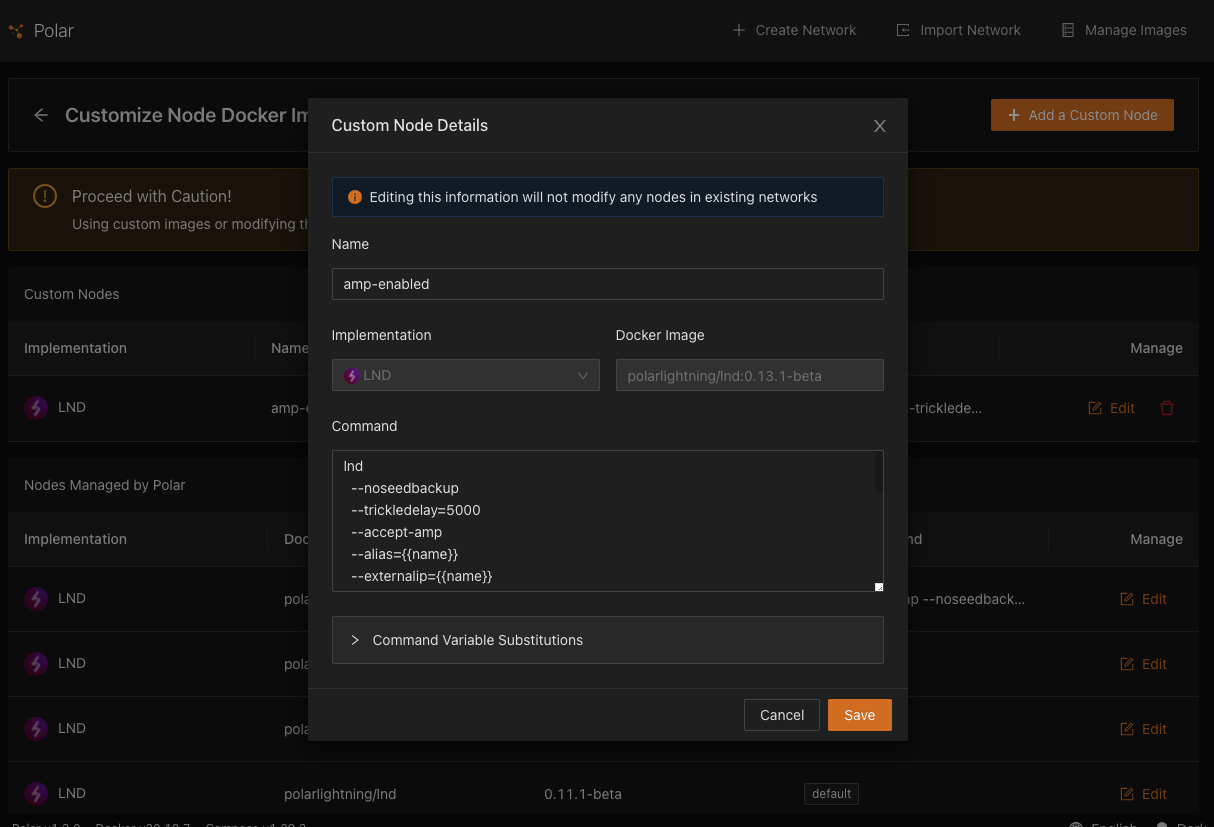Screen dimensions: 1214x827
Task: Go back using the left arrow icon
Action: pyautogui.click(x=41, y=115)
